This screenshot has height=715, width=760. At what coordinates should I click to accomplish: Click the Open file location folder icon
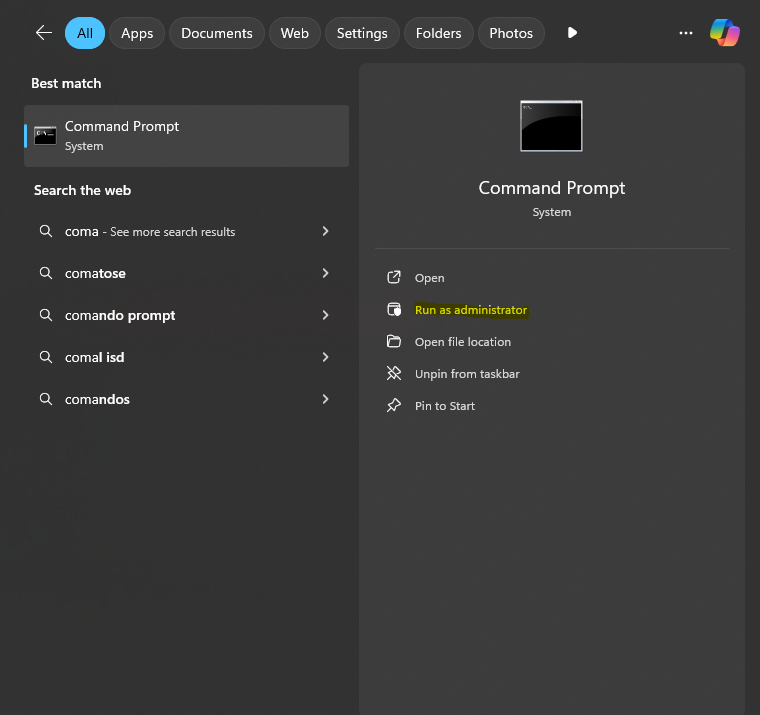394,341
